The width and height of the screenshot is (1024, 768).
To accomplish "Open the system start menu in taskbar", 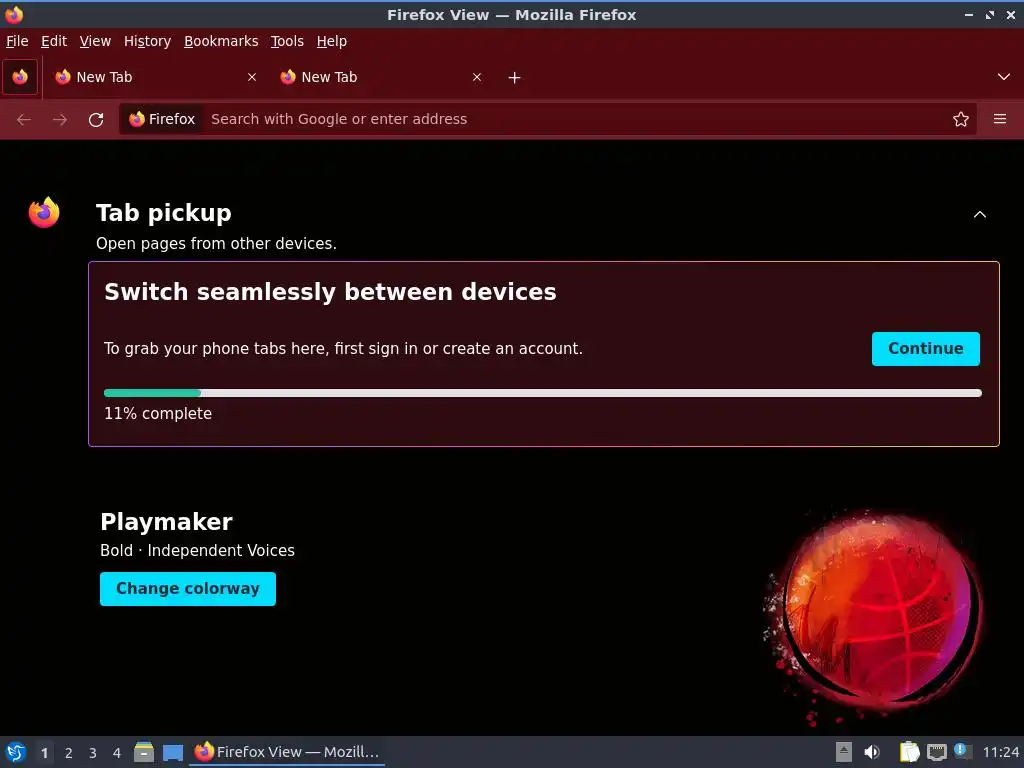I will tap(16, 752).
